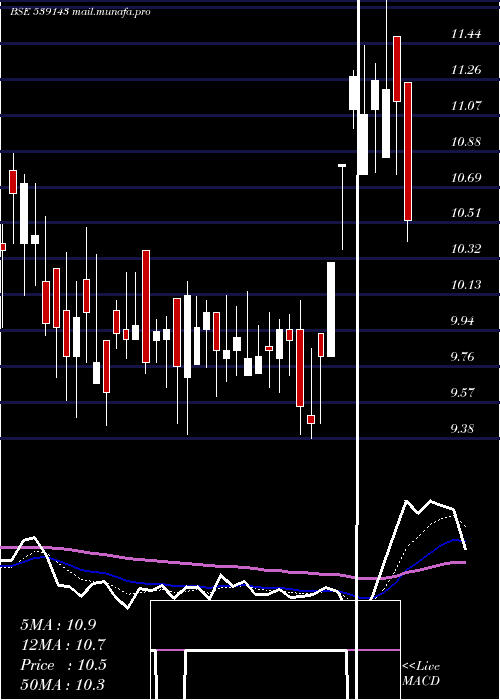
Task: Click the tall white candle before the gap up
Action: tap(331, 309)
